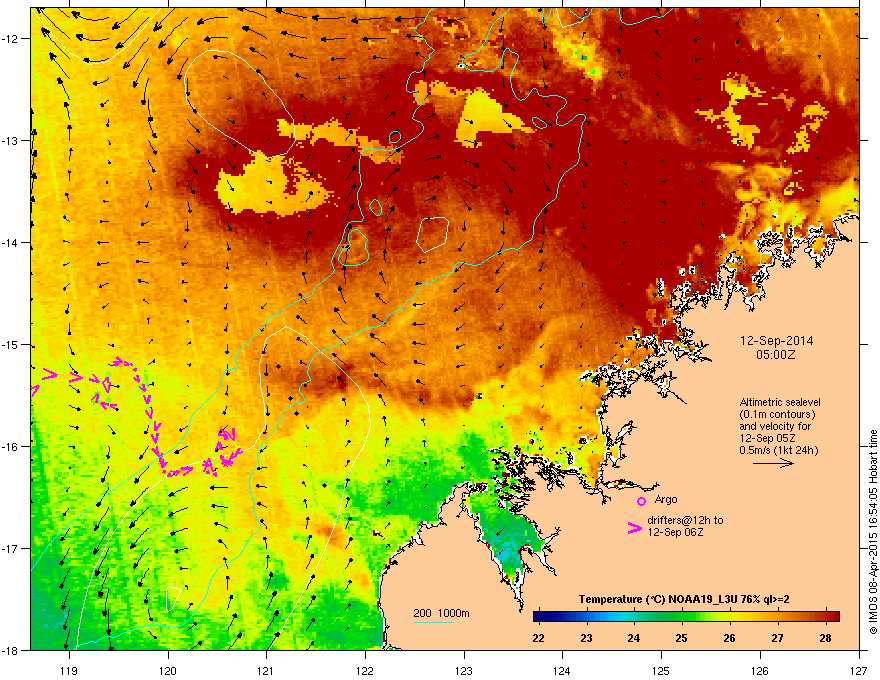Image resolution: width=880 pixels, height=680 pixels.
Task: Click the -14 latitude axis label
Action: (10, 243)
